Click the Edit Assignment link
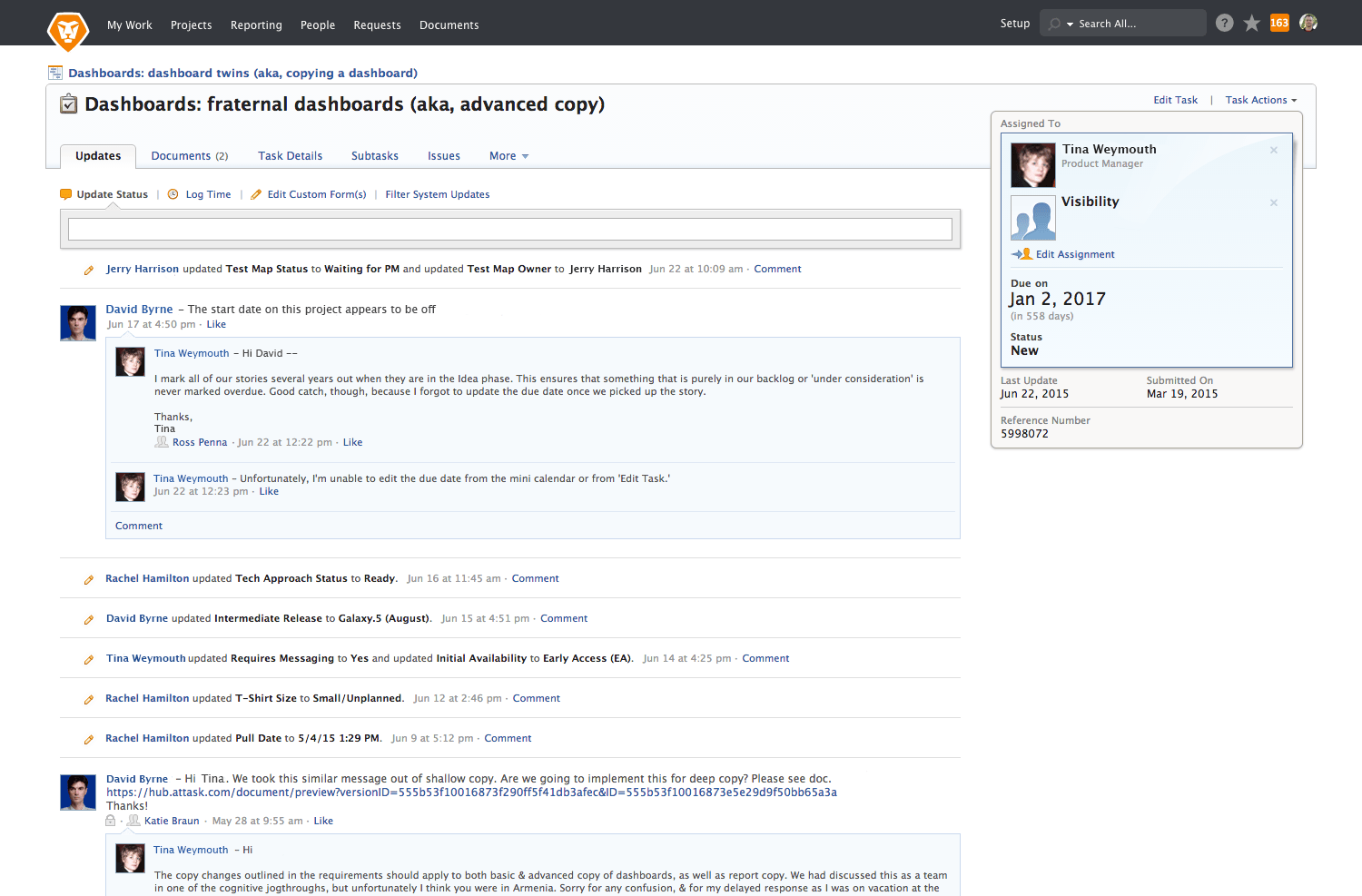Viewport: 1362px width, 896px height. point(1075,254)
